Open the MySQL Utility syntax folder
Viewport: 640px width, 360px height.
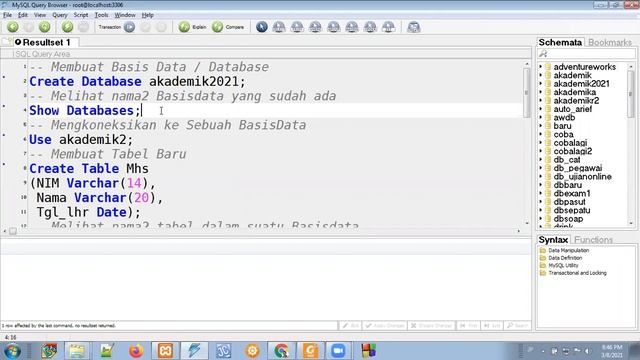(563, 265)
